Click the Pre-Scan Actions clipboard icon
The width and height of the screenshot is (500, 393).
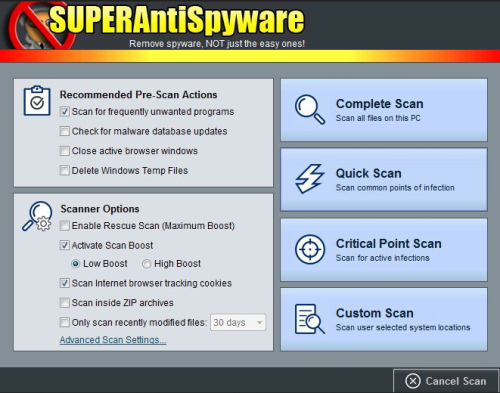(x=37, y=100)
